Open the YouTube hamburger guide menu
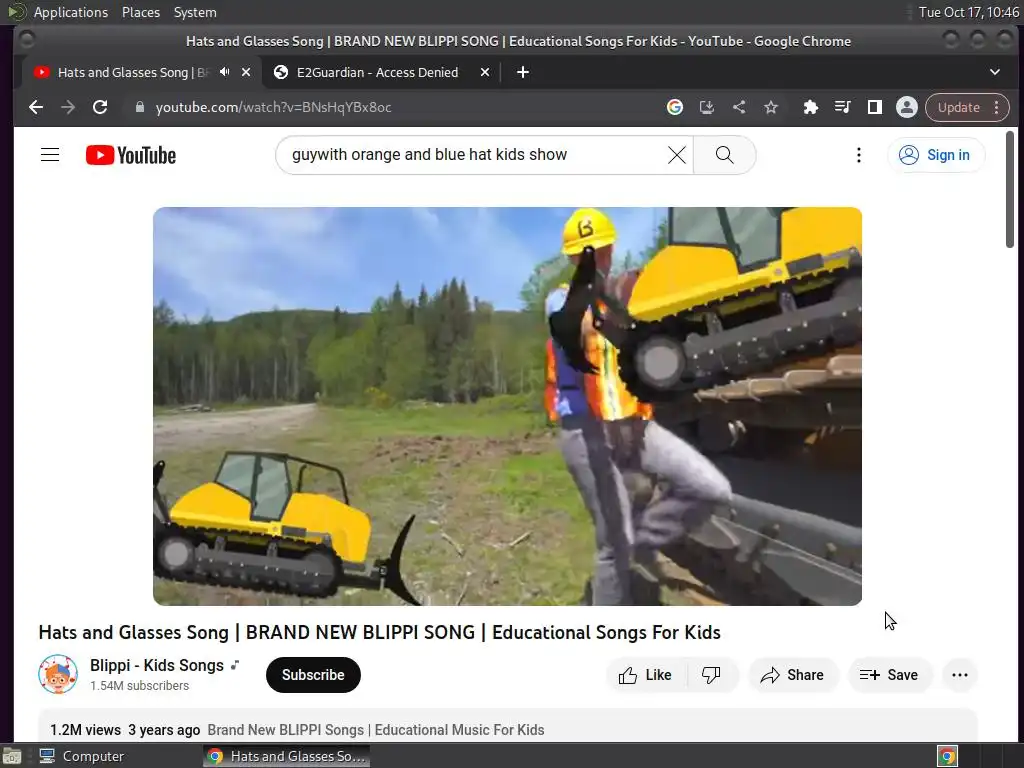Image resolution: width=1024 pixels, height=768 pixels. pyautogui.click(x=50, y=155)
